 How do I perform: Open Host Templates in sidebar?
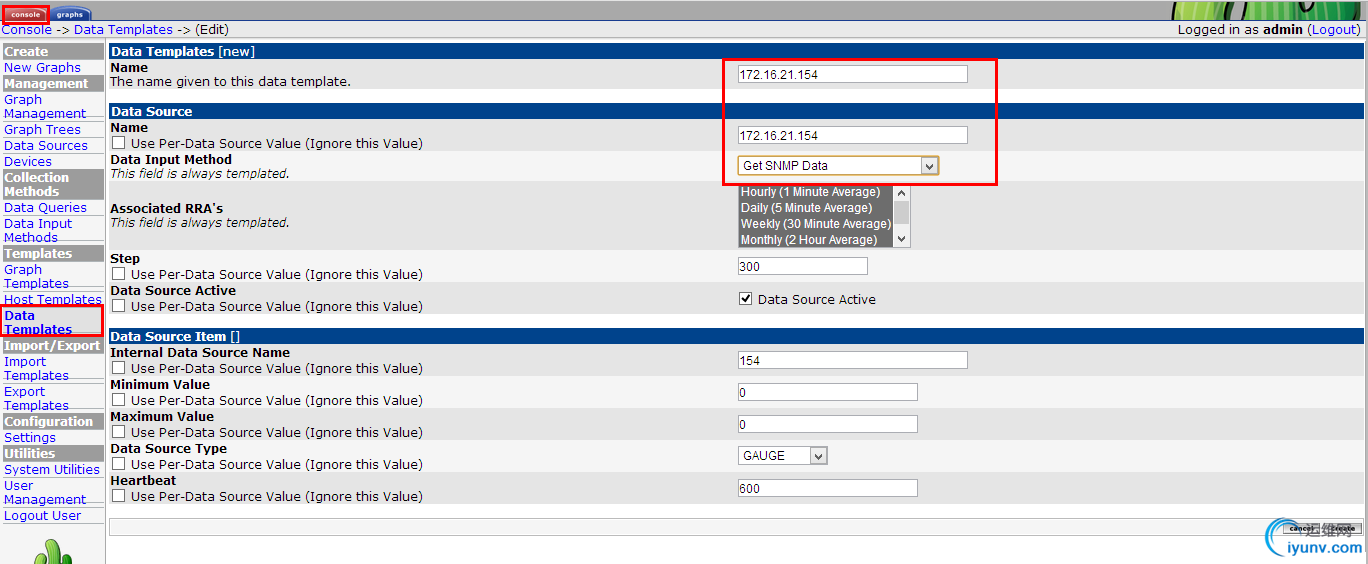[53, 299]
